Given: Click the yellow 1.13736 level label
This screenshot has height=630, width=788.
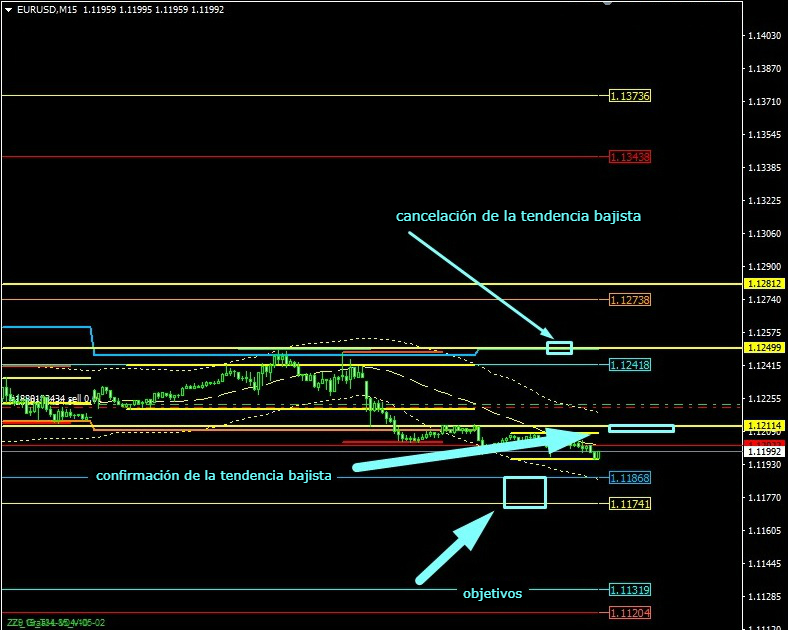Looking at the screenshot, I should pos(630,96).
